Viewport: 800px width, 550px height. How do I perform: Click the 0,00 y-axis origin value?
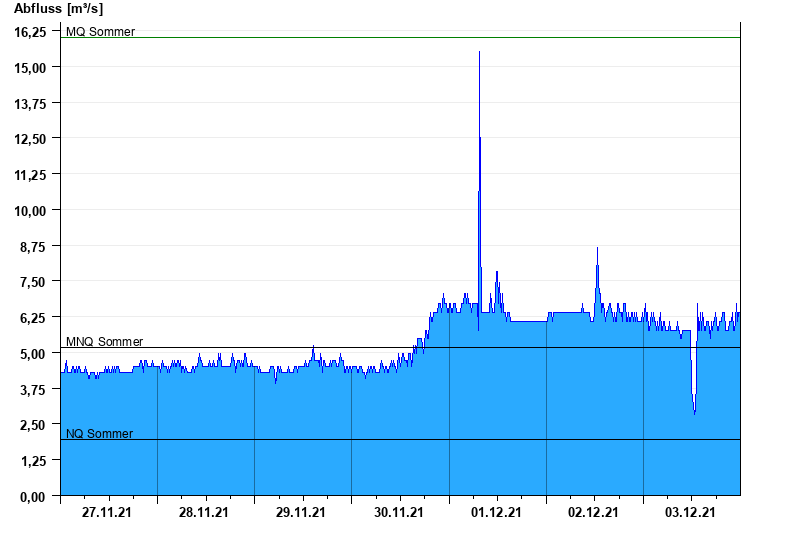click(x=32, y=496)
